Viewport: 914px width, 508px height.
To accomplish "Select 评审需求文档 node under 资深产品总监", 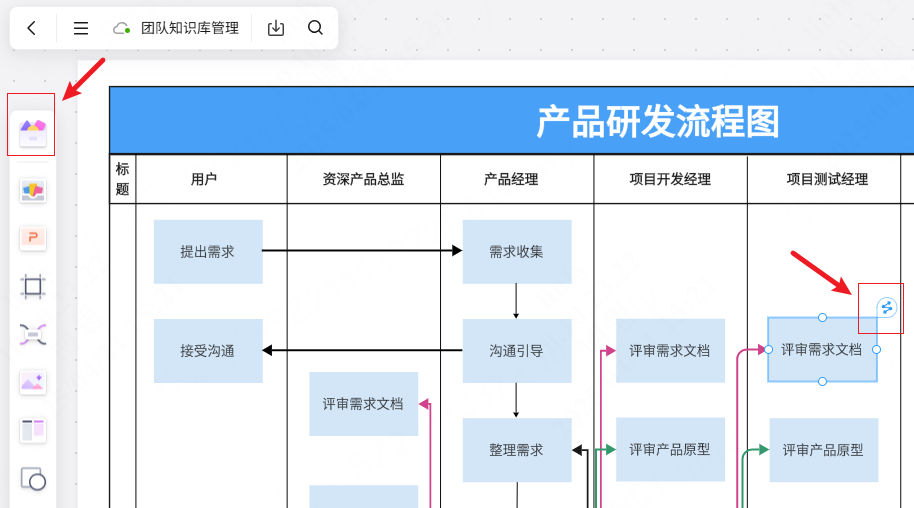I will [364, 404].
